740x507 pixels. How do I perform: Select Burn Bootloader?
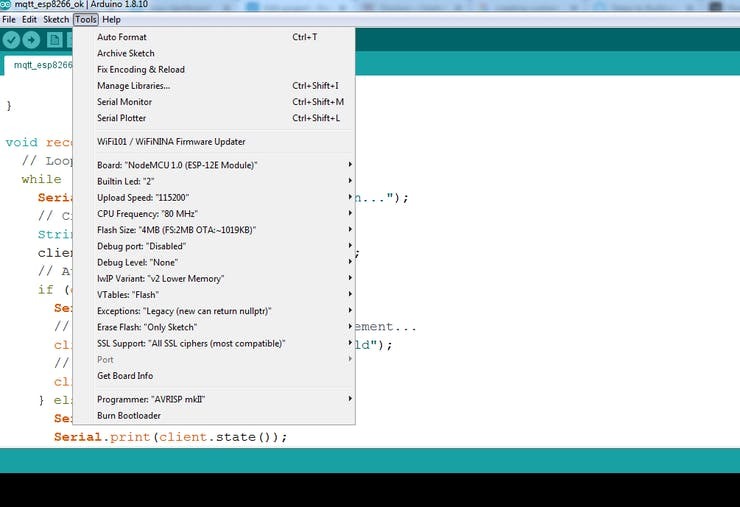click(213, 415)
